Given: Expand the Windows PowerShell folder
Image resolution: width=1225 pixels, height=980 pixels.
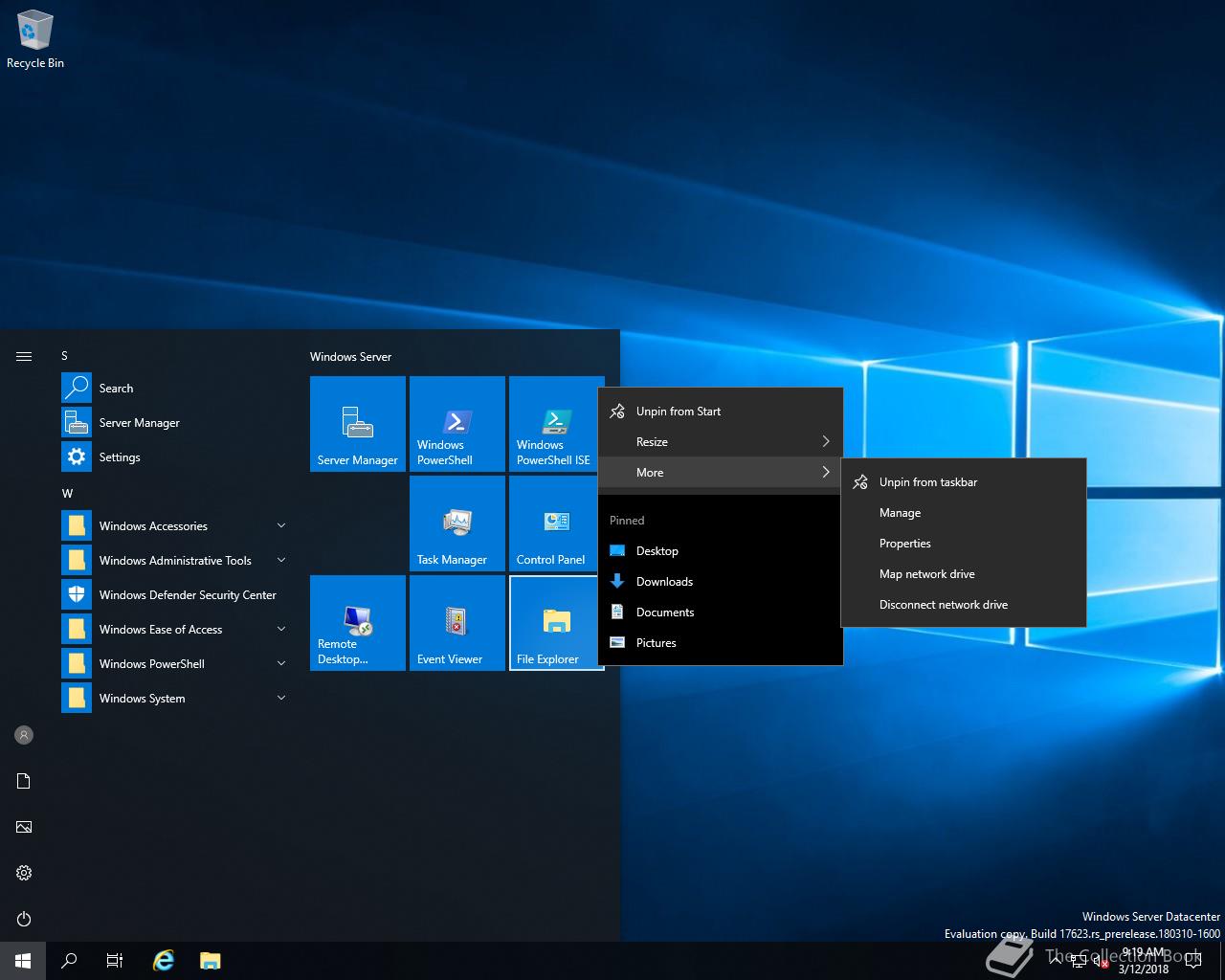Looking at the screenshot, I should 176,664.
